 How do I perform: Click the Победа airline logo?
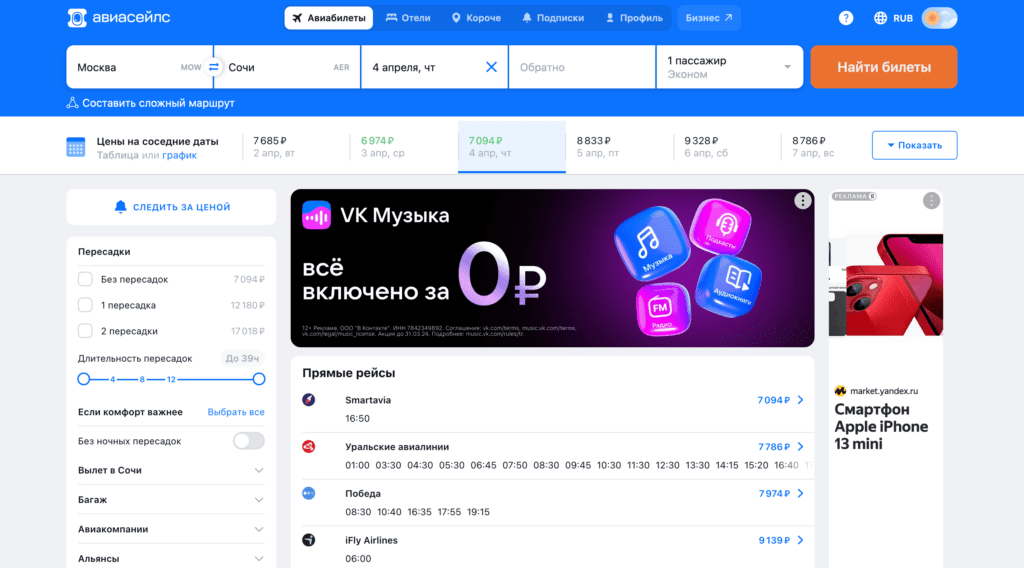(x=309, y=494)
